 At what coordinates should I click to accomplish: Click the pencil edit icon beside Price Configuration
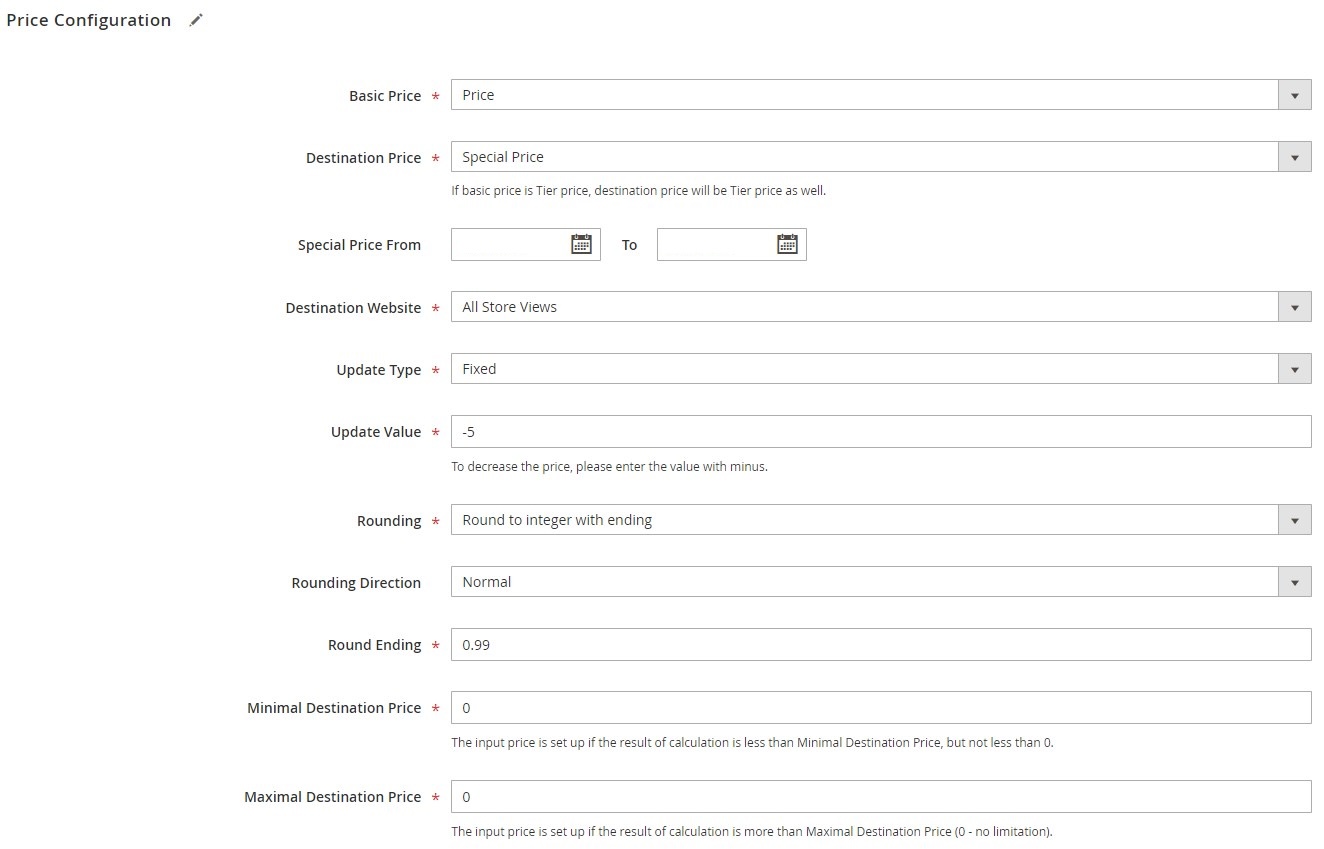tap(196, 20)
